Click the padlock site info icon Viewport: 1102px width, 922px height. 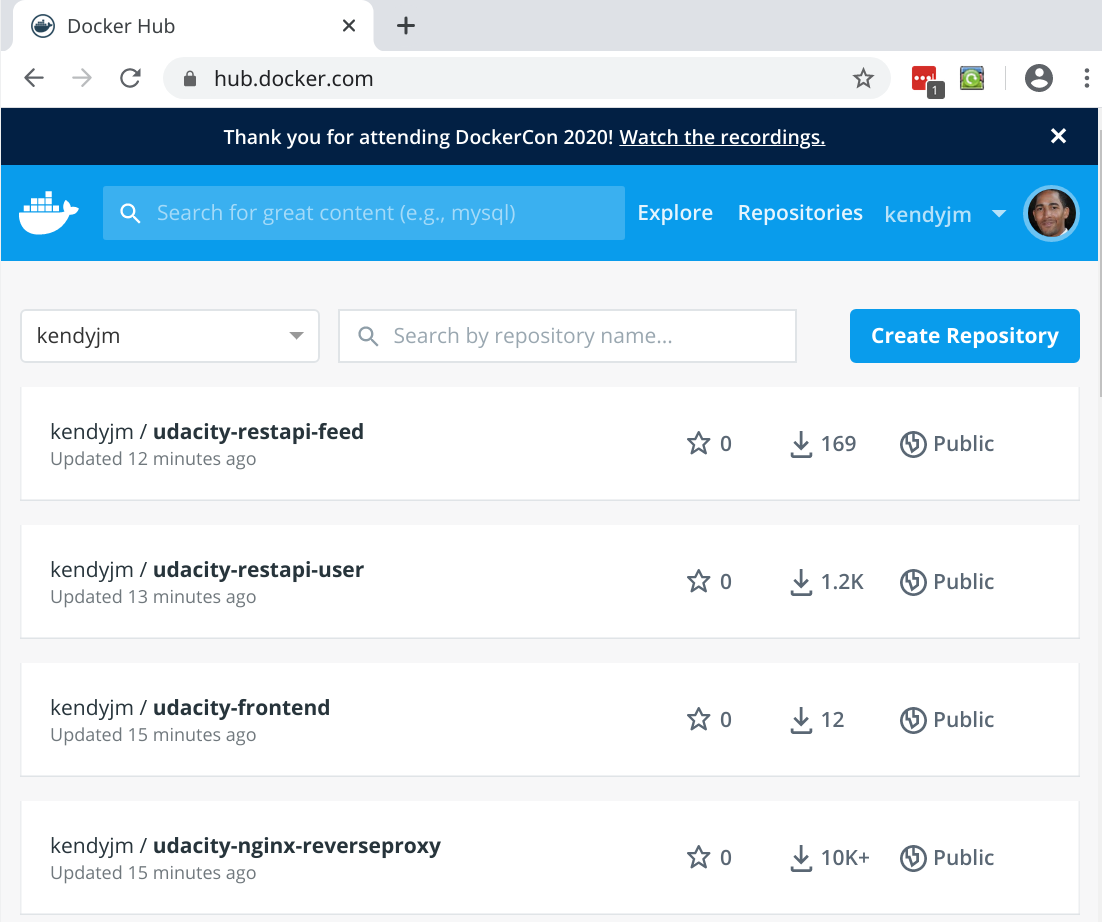pos(190,79)
